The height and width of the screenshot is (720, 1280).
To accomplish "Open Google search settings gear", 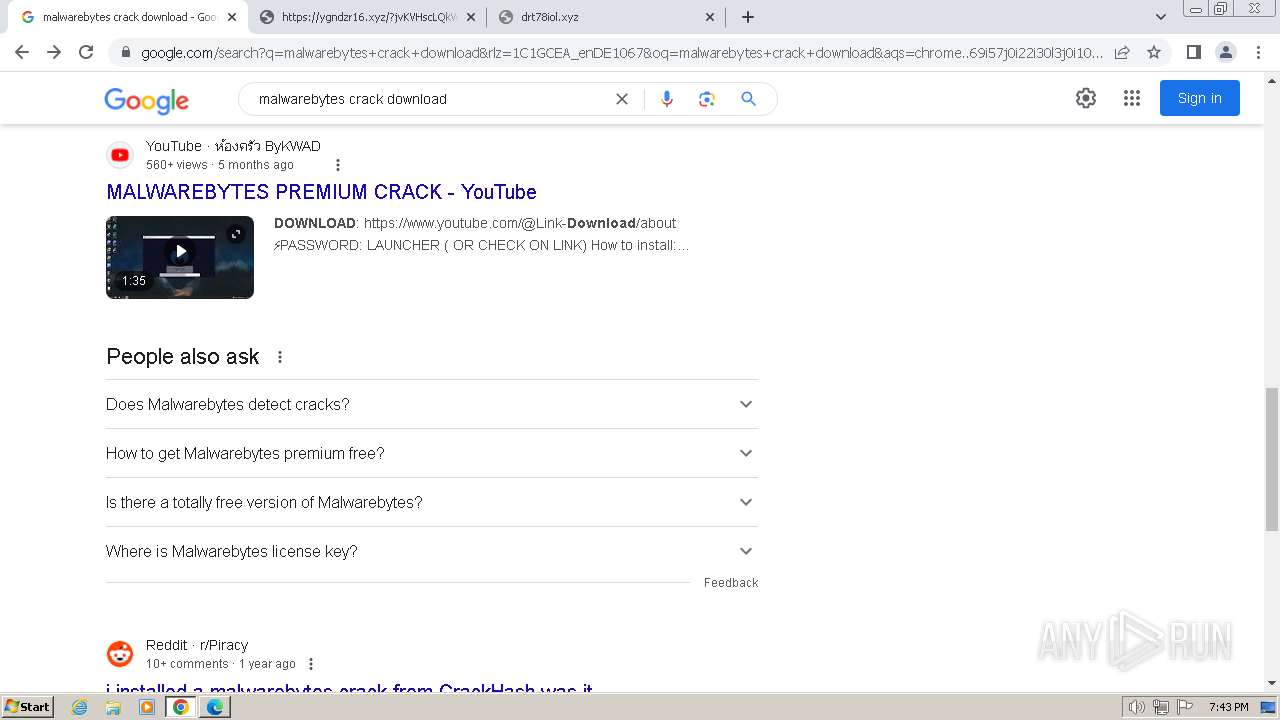I will pos(1086,98).
